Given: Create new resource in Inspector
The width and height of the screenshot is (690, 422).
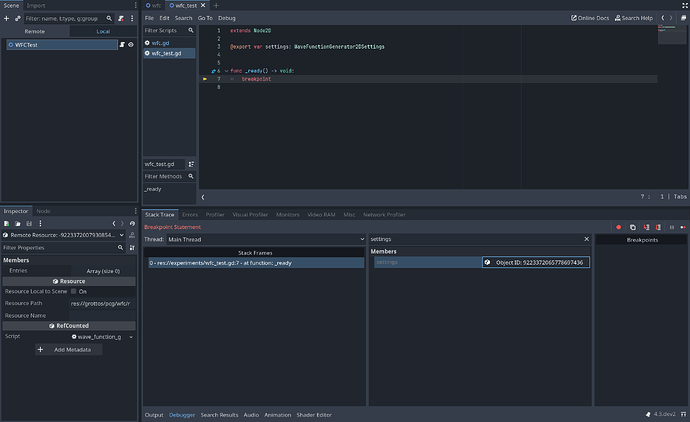Looking at the screenshot, I should [6, 224].
